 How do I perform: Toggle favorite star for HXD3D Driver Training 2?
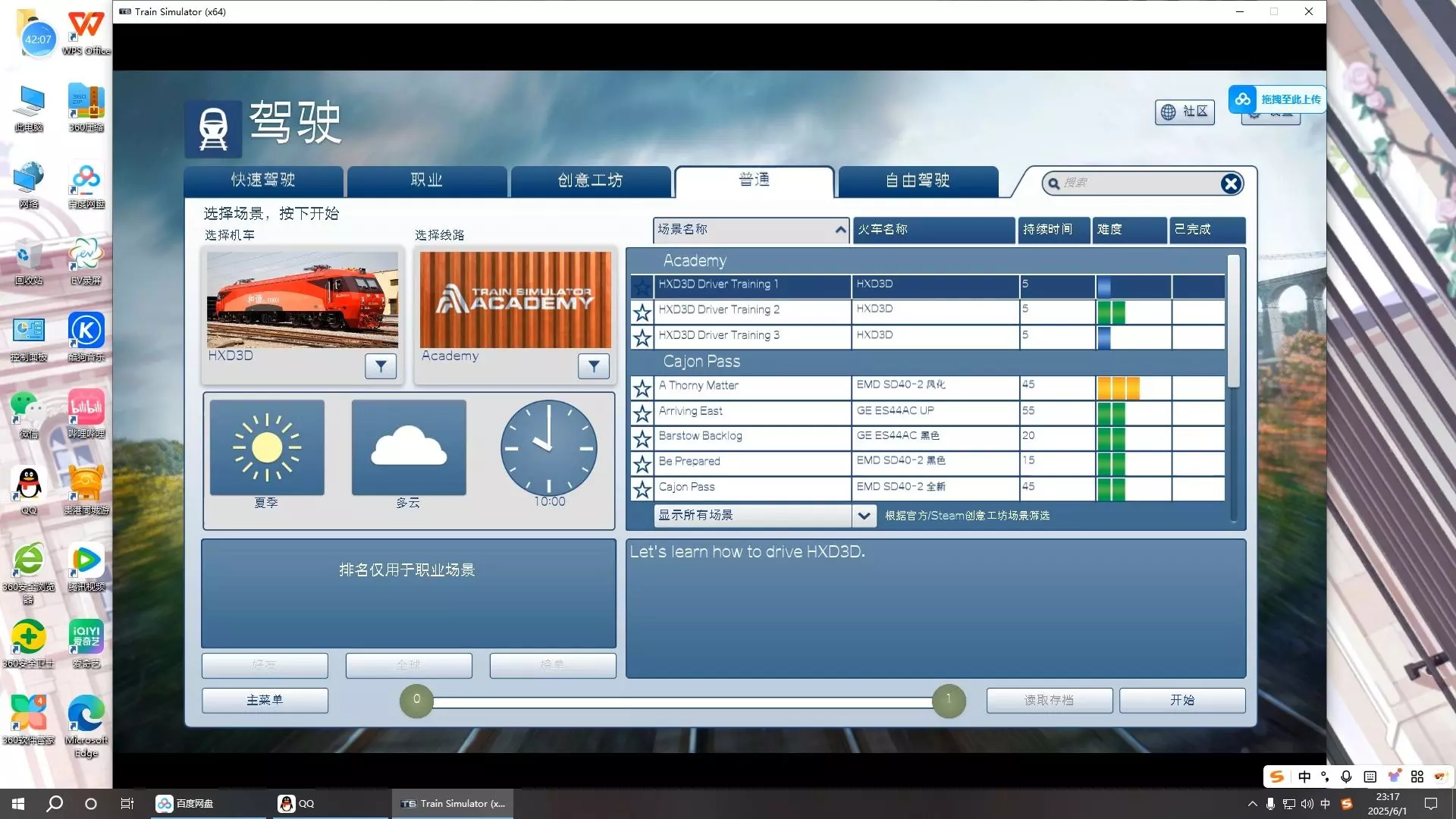click(x=642, y=312)
